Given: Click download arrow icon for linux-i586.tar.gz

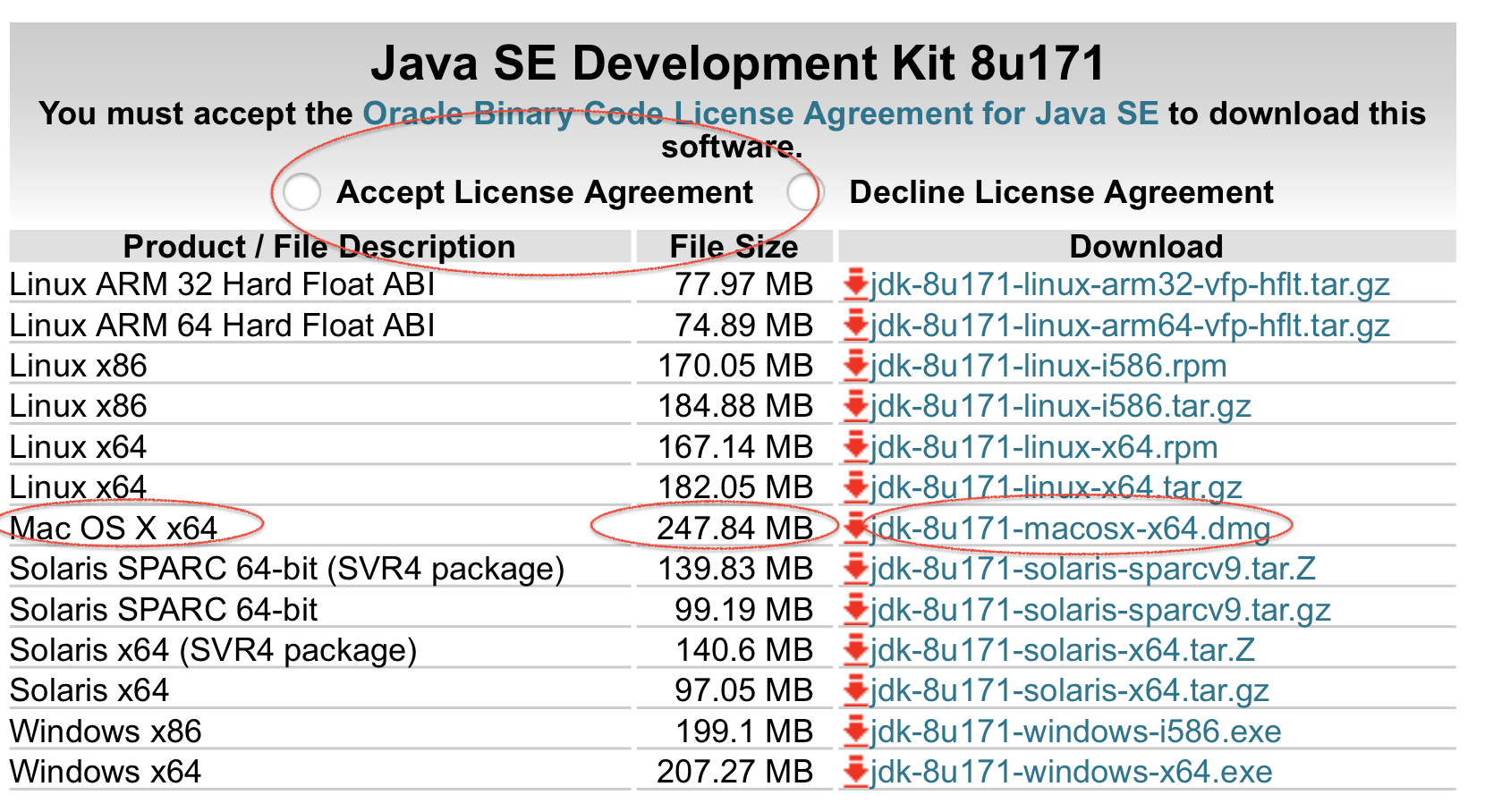Looking at the screenshot, I should pyautogui.click(x=856, y=406).
